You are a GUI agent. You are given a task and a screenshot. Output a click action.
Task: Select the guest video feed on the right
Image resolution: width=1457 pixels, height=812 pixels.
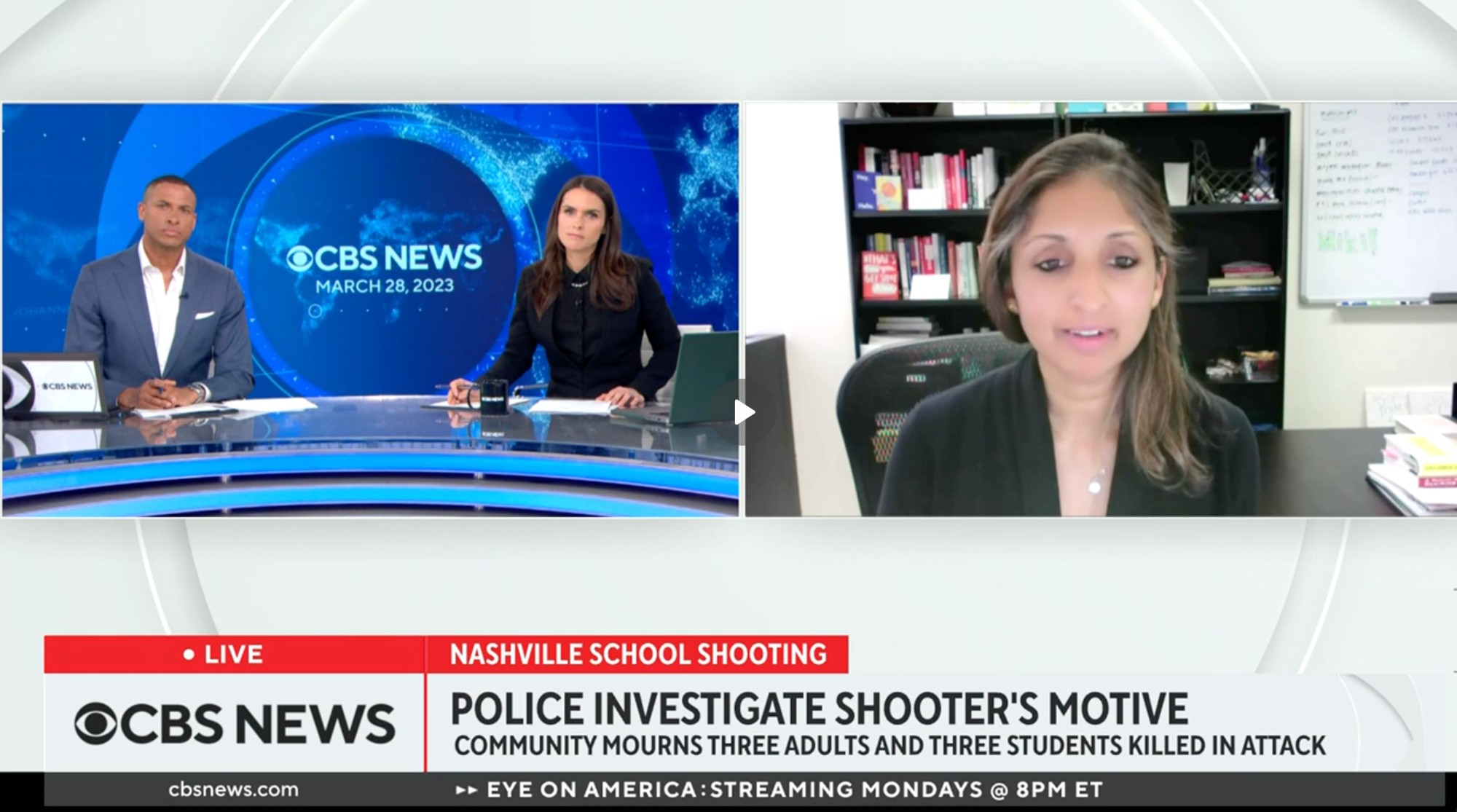point(1099,310)
